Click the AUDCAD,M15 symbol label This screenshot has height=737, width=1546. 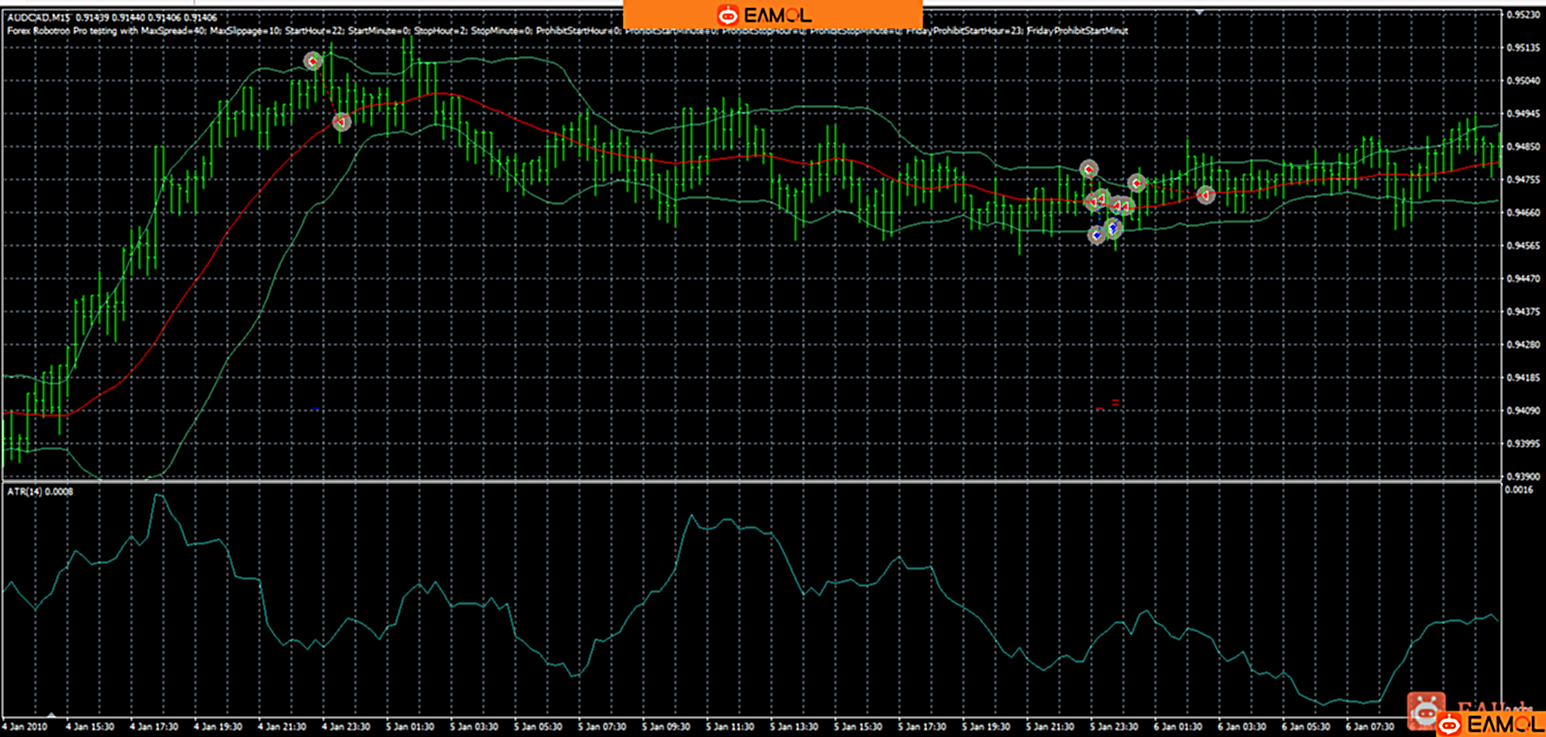click(37, 17)
